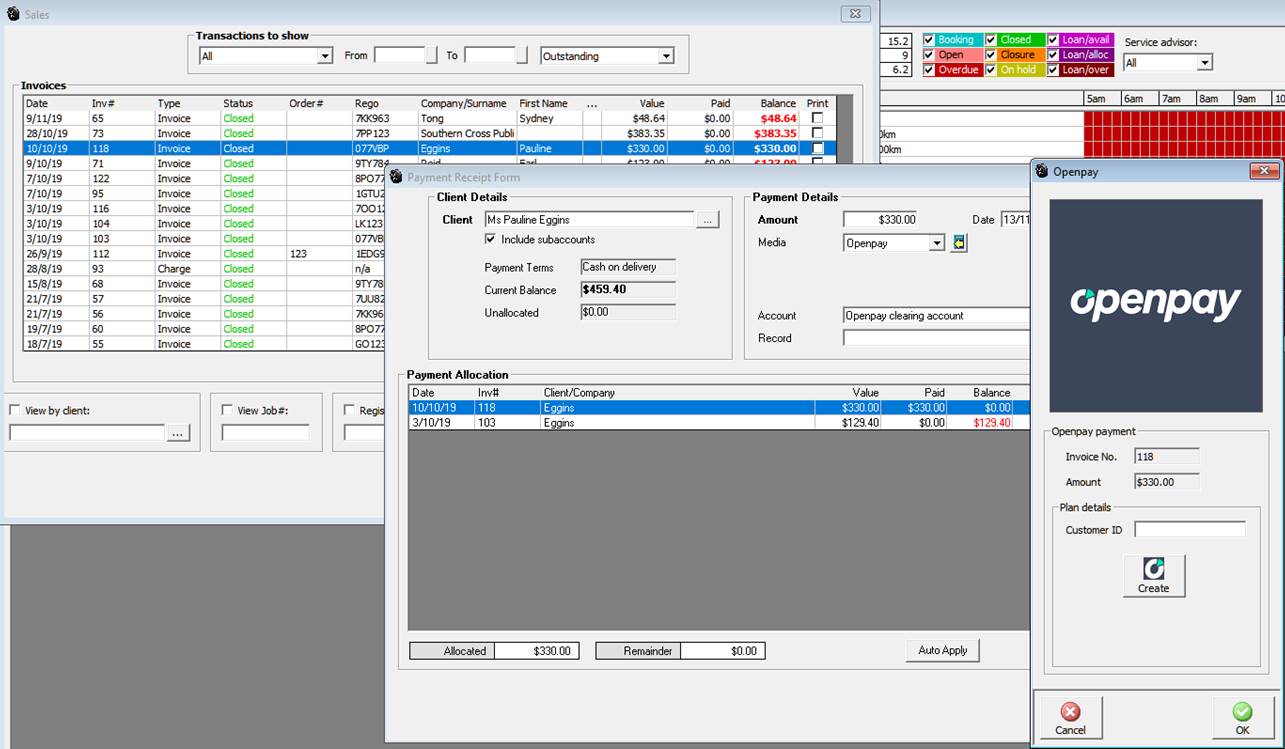Open the Media Openpay dropdown
The width and height of the screenshot is (1285, 749).
pos(936,243)
